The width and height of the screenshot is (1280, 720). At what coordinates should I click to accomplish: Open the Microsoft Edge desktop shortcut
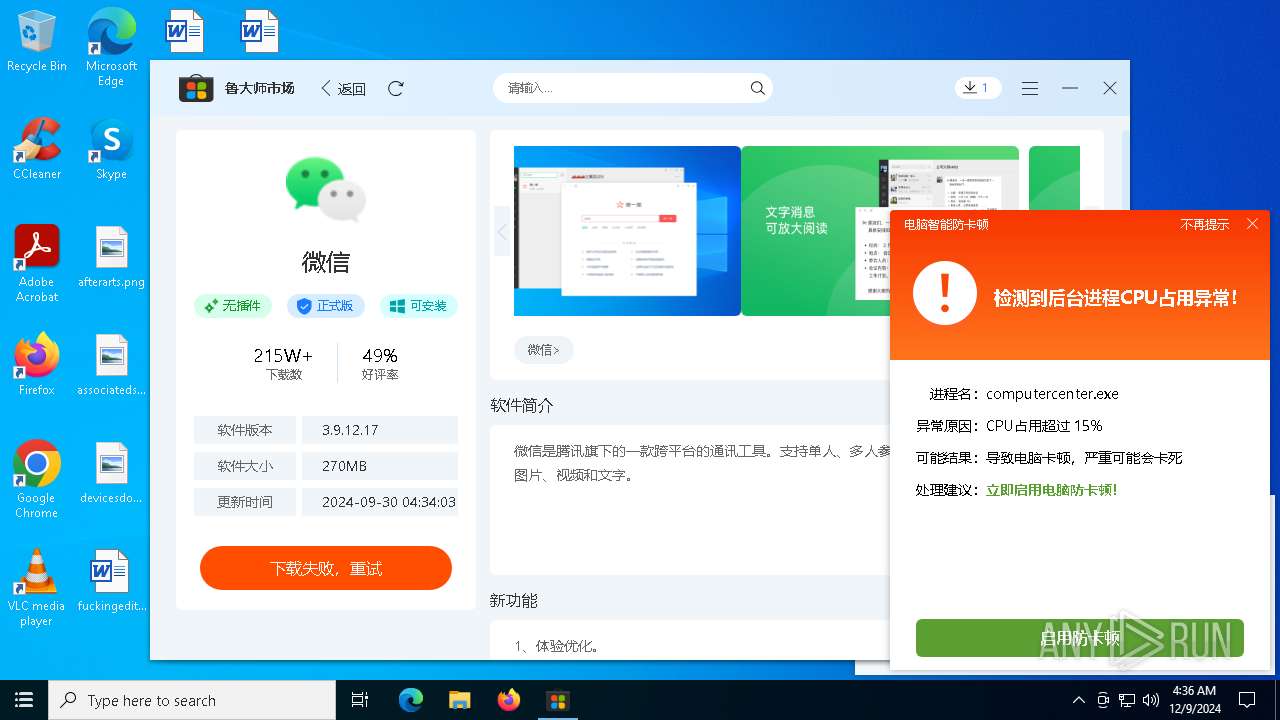(x=111, y=48)
